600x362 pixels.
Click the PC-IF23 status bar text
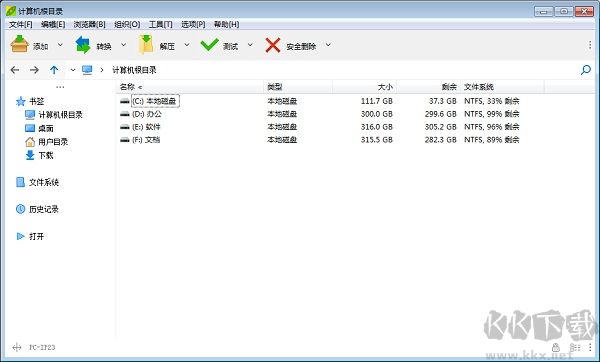42,347
